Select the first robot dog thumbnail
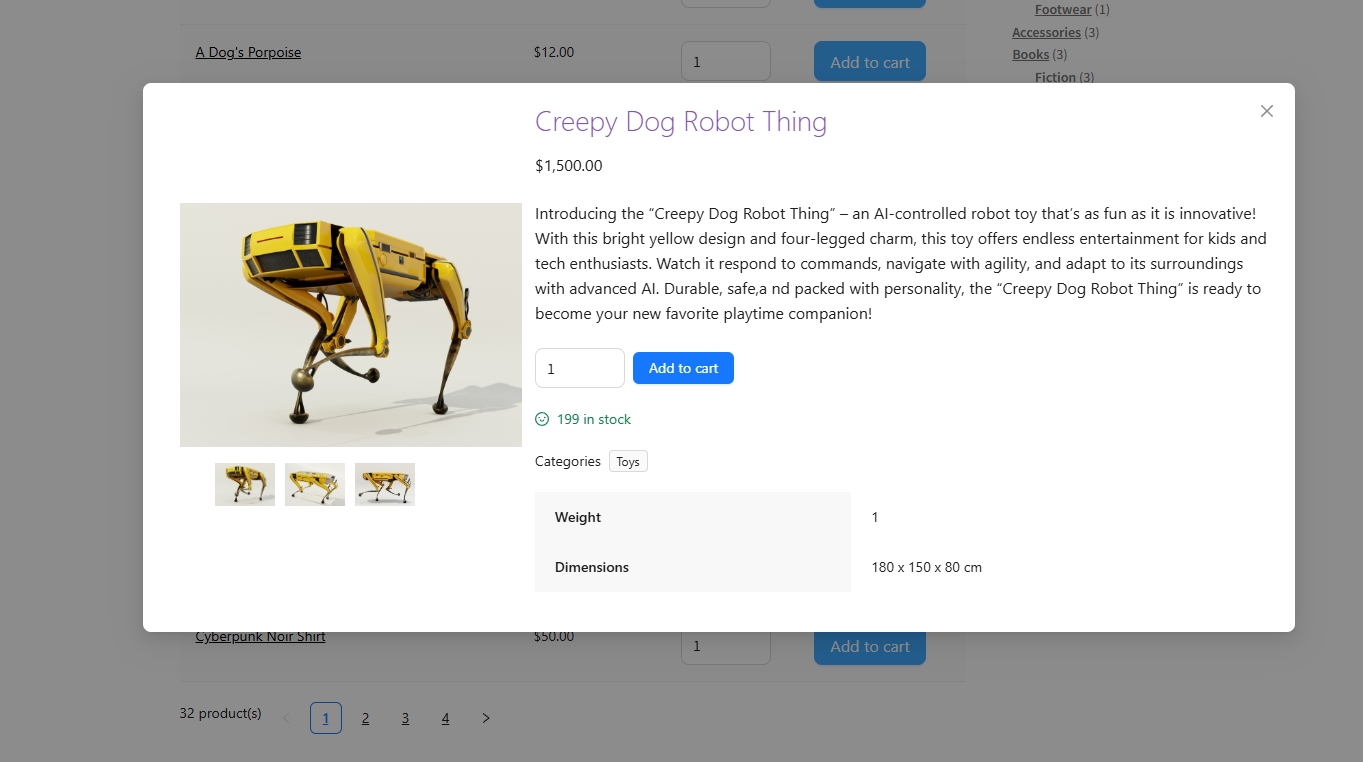 pos(245,484)
